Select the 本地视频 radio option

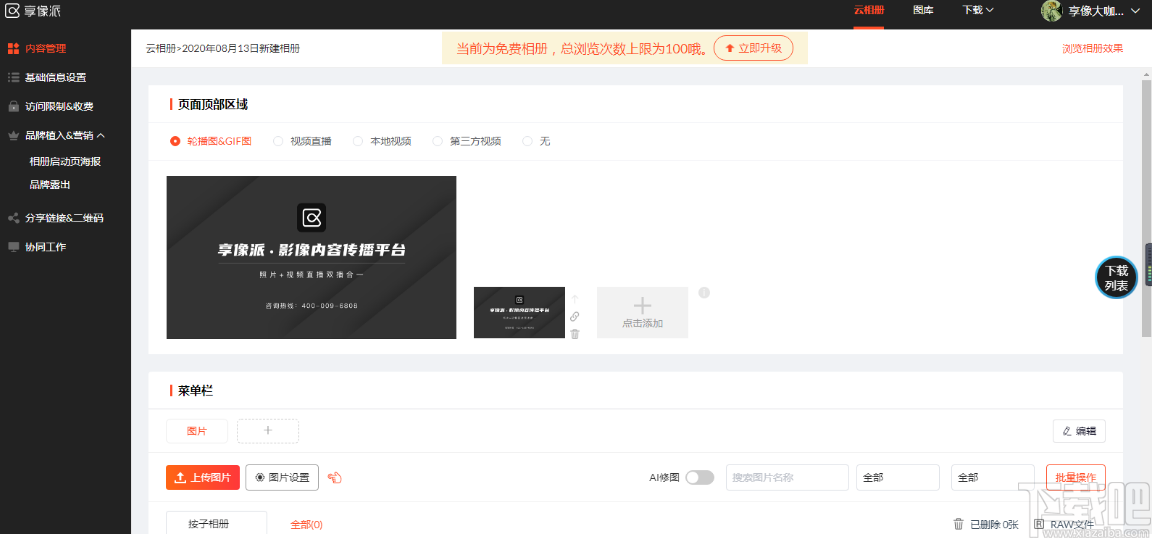382,141
